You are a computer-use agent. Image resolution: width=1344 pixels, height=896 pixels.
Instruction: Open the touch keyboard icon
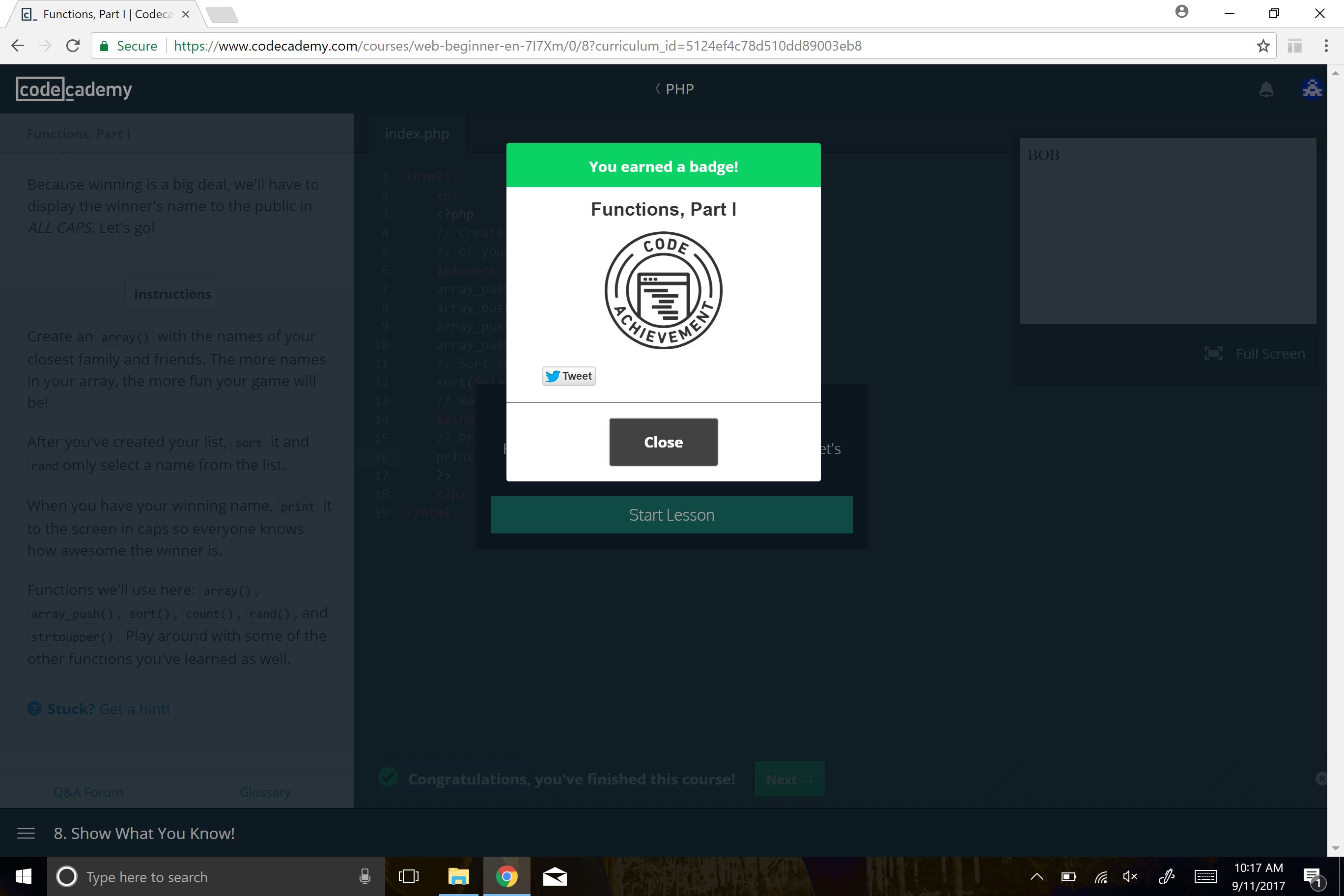click(1205, 876)
